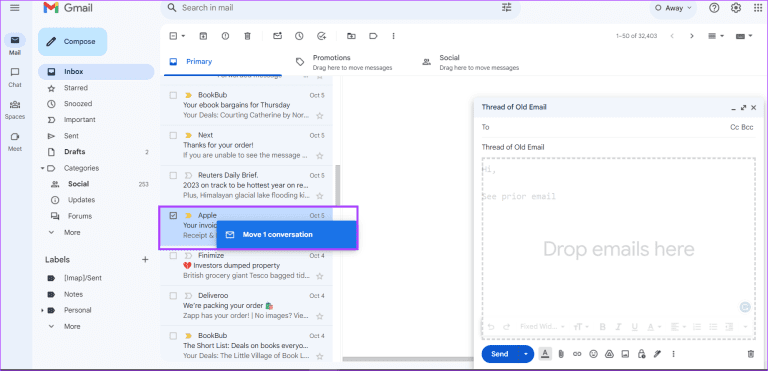Open the Send options dropdown arrow
This screenshot has height=371, width=768.
pyautogui.click(x=527, y=354)
